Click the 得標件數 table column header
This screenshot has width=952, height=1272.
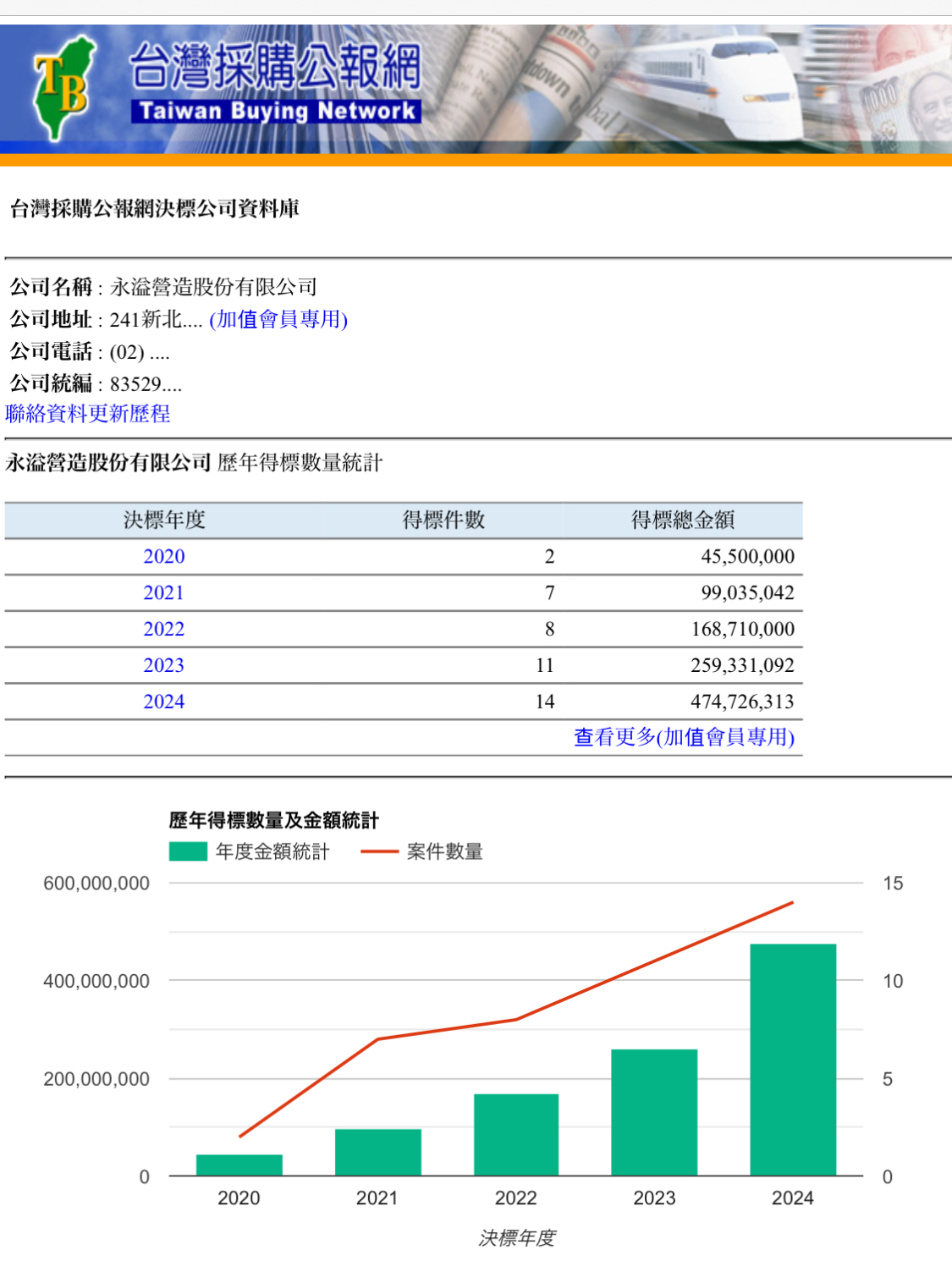click(x=443, y=520)
